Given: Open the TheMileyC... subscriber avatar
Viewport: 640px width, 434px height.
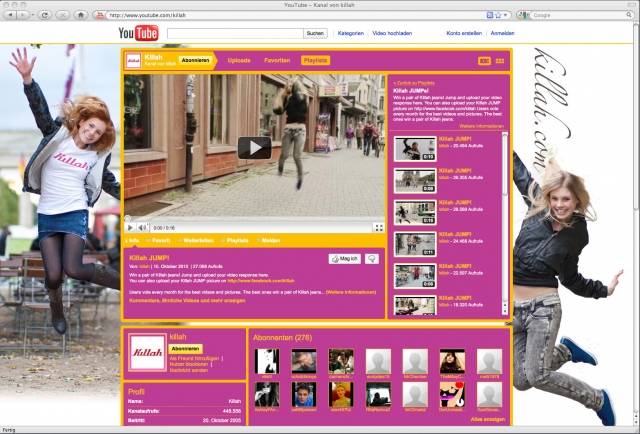Looking at the screenshot, I should point(452,361).
